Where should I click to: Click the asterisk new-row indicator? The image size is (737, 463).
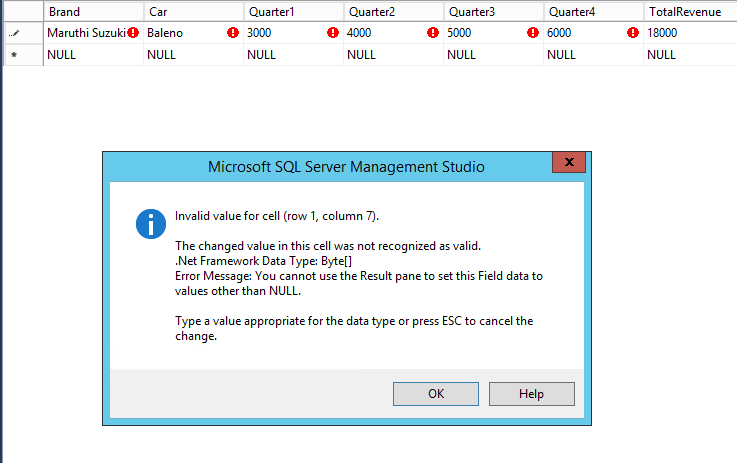[x=14, y=55]
